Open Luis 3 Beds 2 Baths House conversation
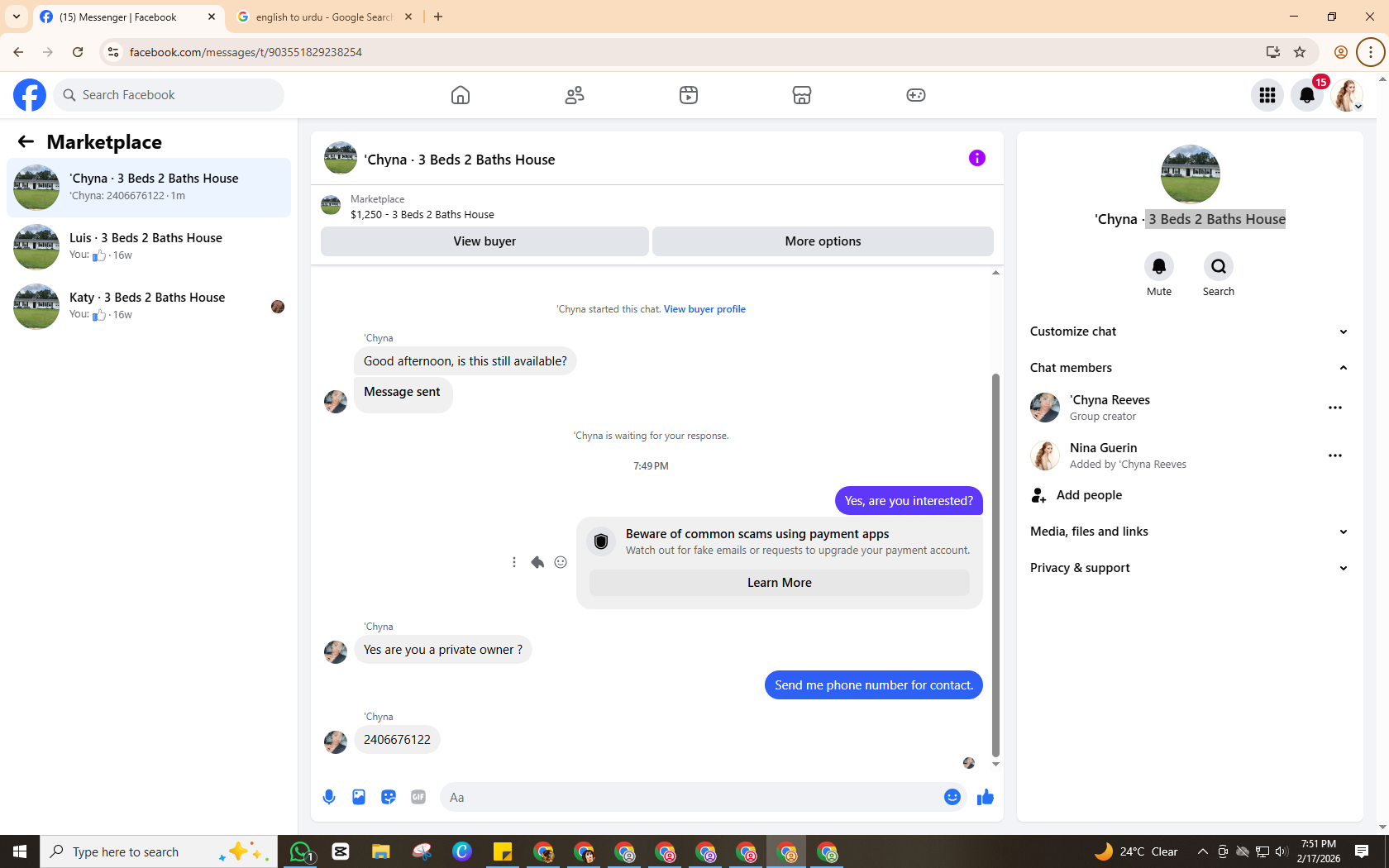The image size is (1389, 868). [x=149, y=247]
